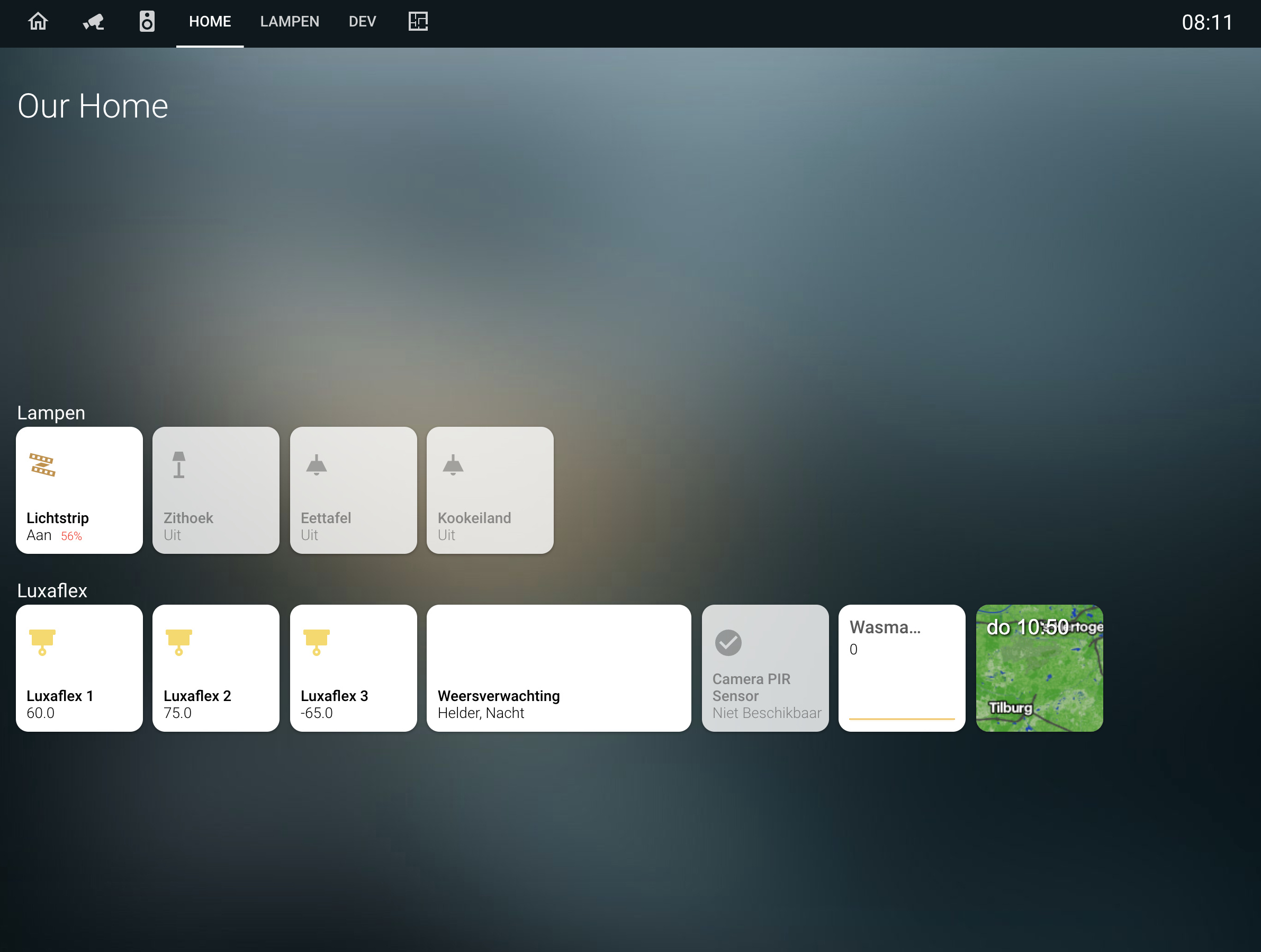Switch to the LAMPEN tab
Screen dimensions: 1261x952
[x=290, y=22]
